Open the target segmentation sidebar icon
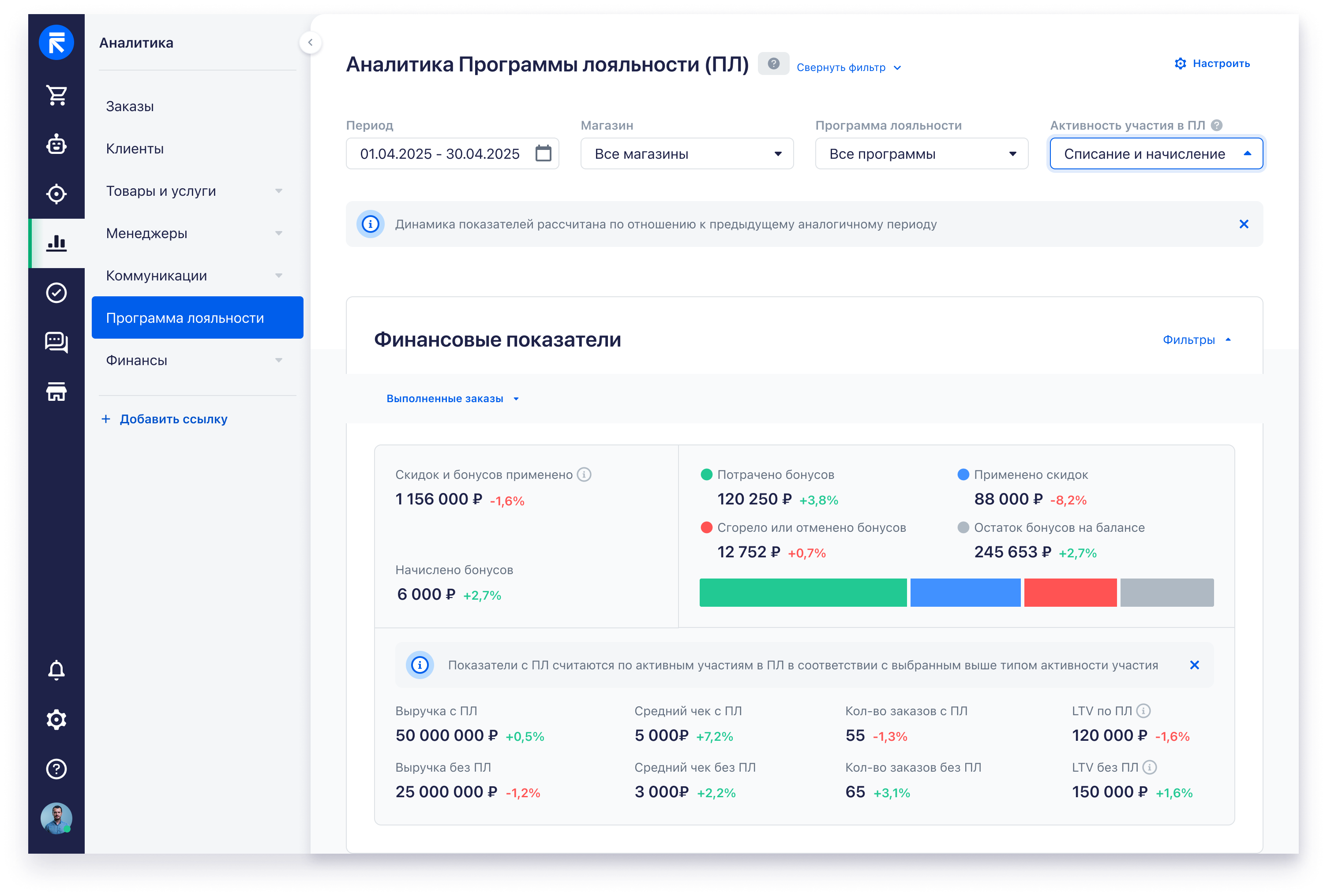The width and height of the screenshot is (1327, 896). pos(56,194)
